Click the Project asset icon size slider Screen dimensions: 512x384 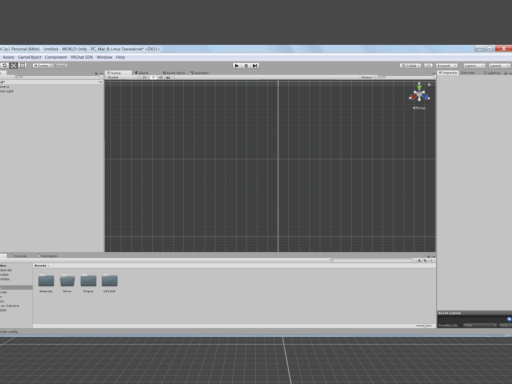424,326
